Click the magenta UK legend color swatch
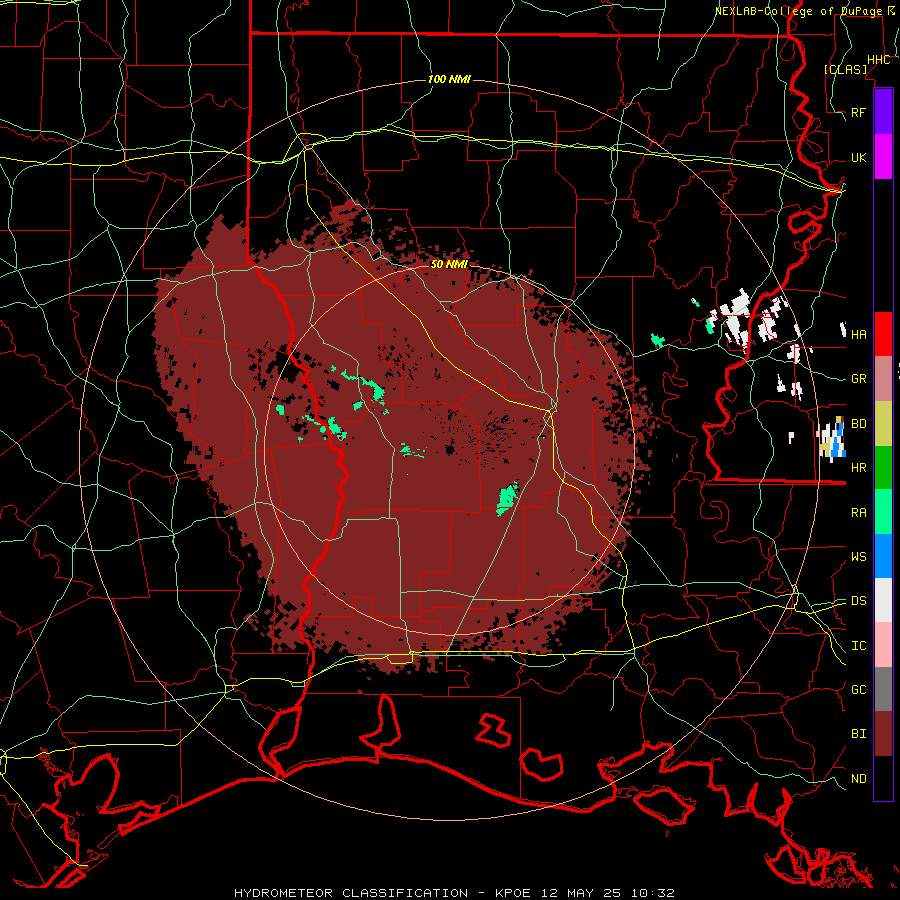900x900 pixels. click(883, 157)
